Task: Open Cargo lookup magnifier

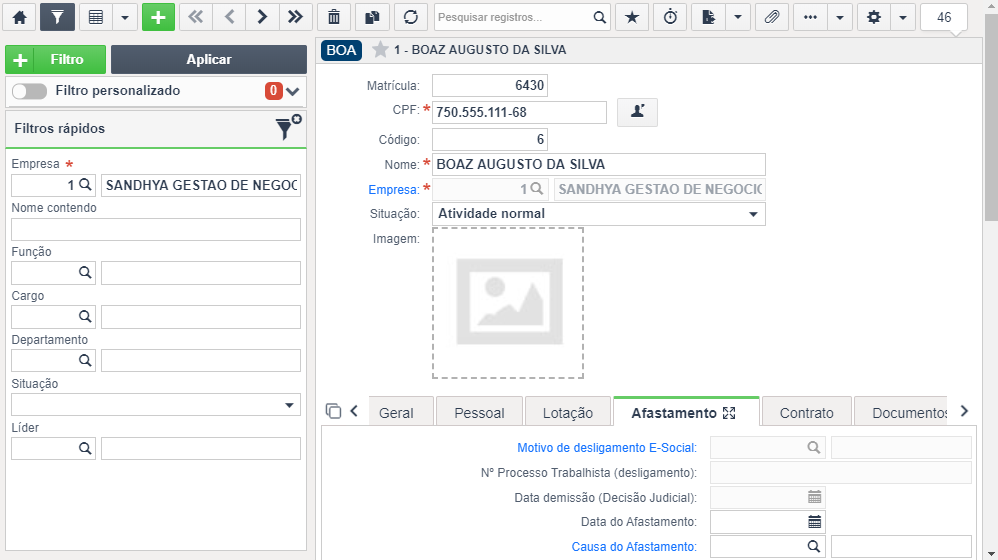Action: (x=85, y=317)
